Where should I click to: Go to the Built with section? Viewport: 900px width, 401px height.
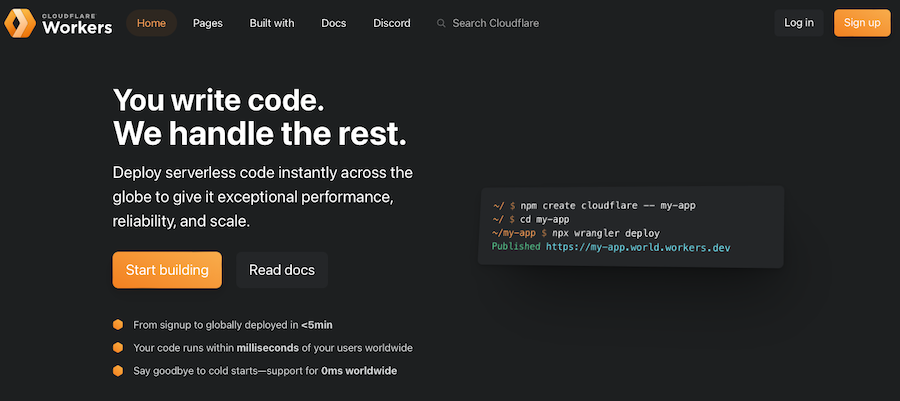pos(272,23)
